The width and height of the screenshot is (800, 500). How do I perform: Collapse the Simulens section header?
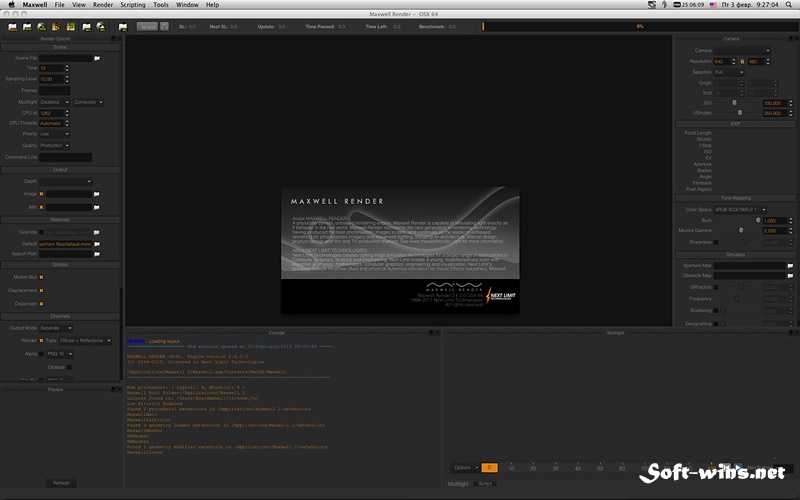pyautogui.click(x=736, y=254)
